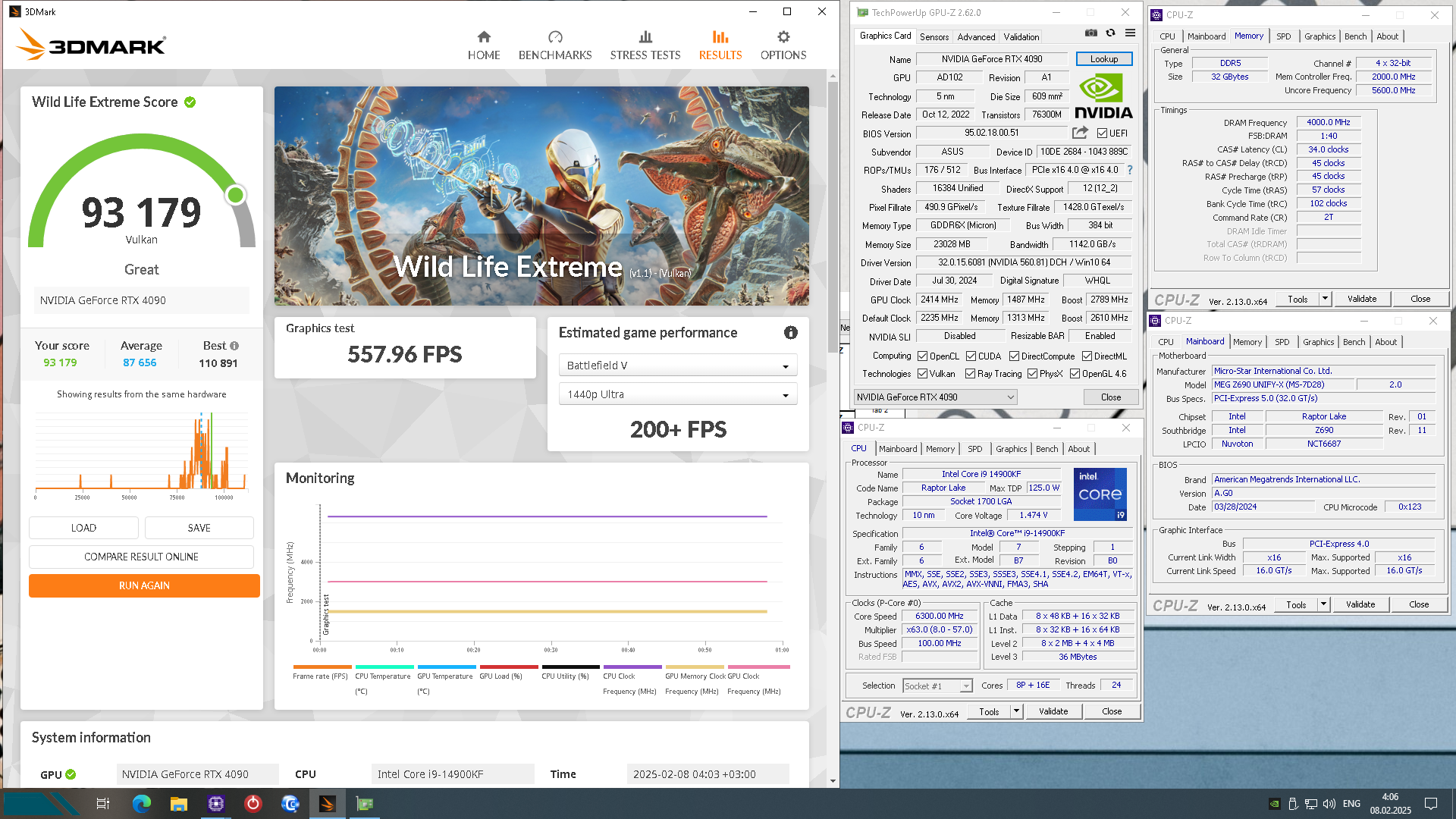Click the Bus Interface question mark

pos(1130,170)
